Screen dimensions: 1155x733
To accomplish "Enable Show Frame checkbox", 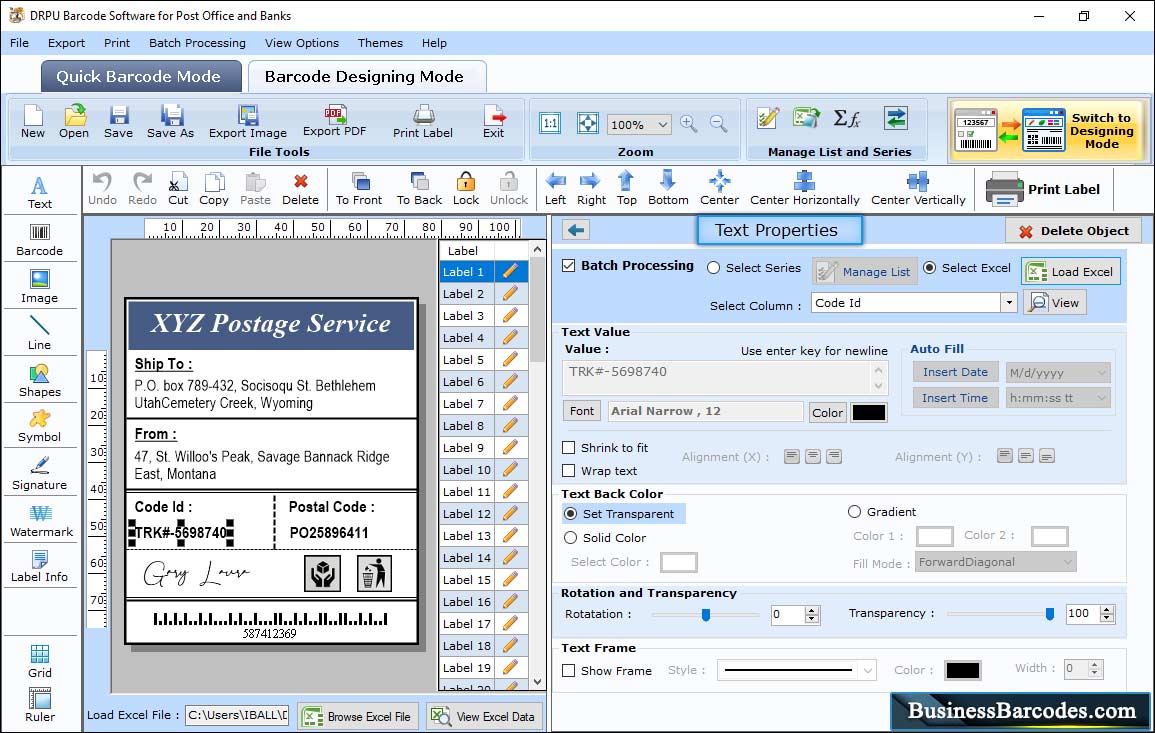I will 569,671.
